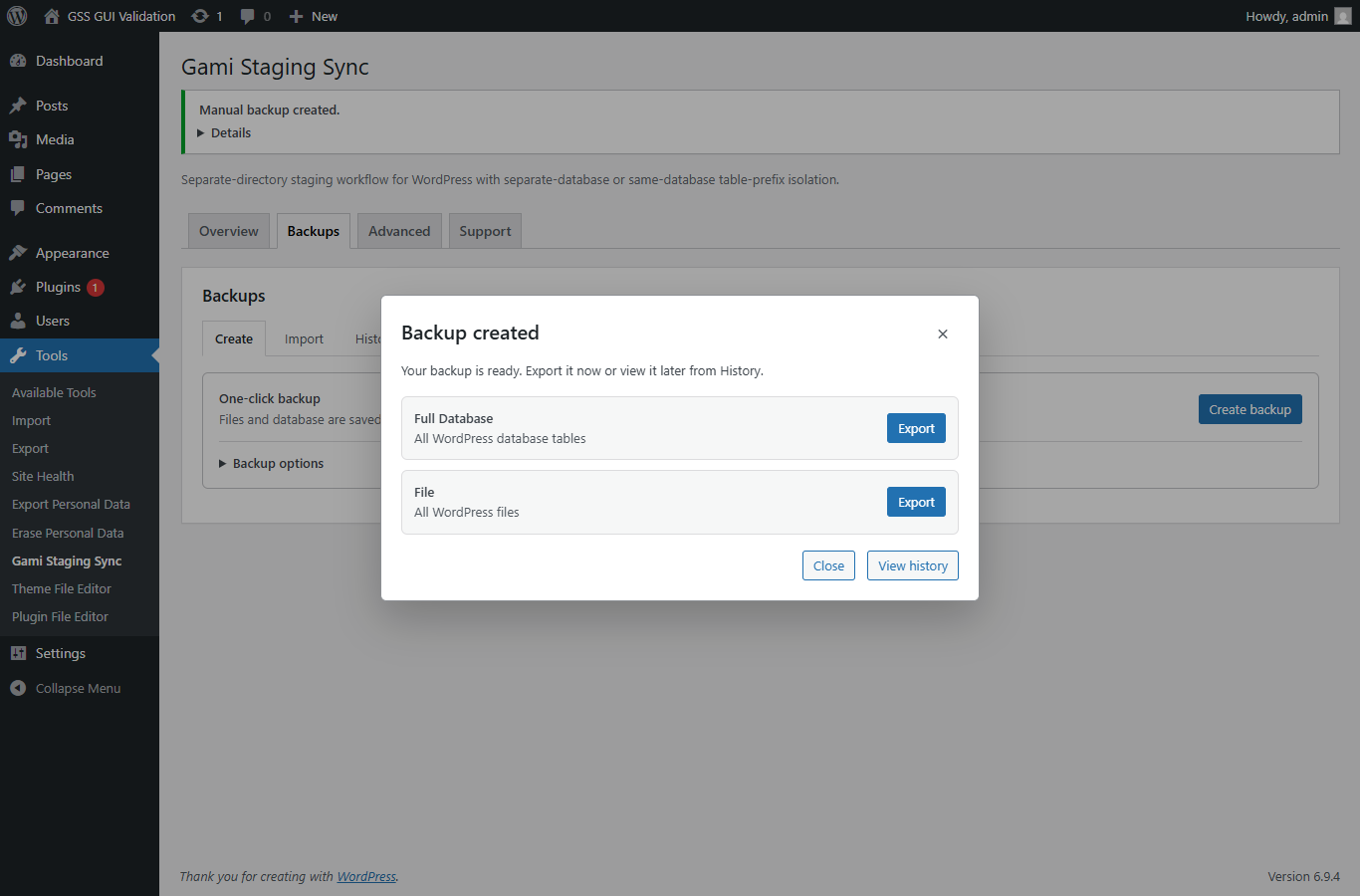This screenshot has width=1360, height=896.
Task: Open the comments bubble icon in admin bar
Action: tap(248, 16)
